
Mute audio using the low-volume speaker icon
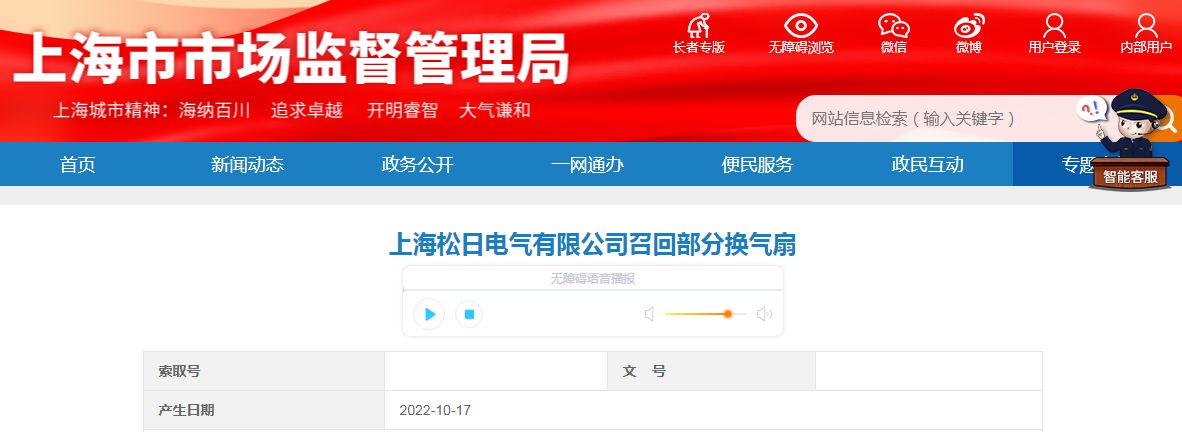[649, 314]
